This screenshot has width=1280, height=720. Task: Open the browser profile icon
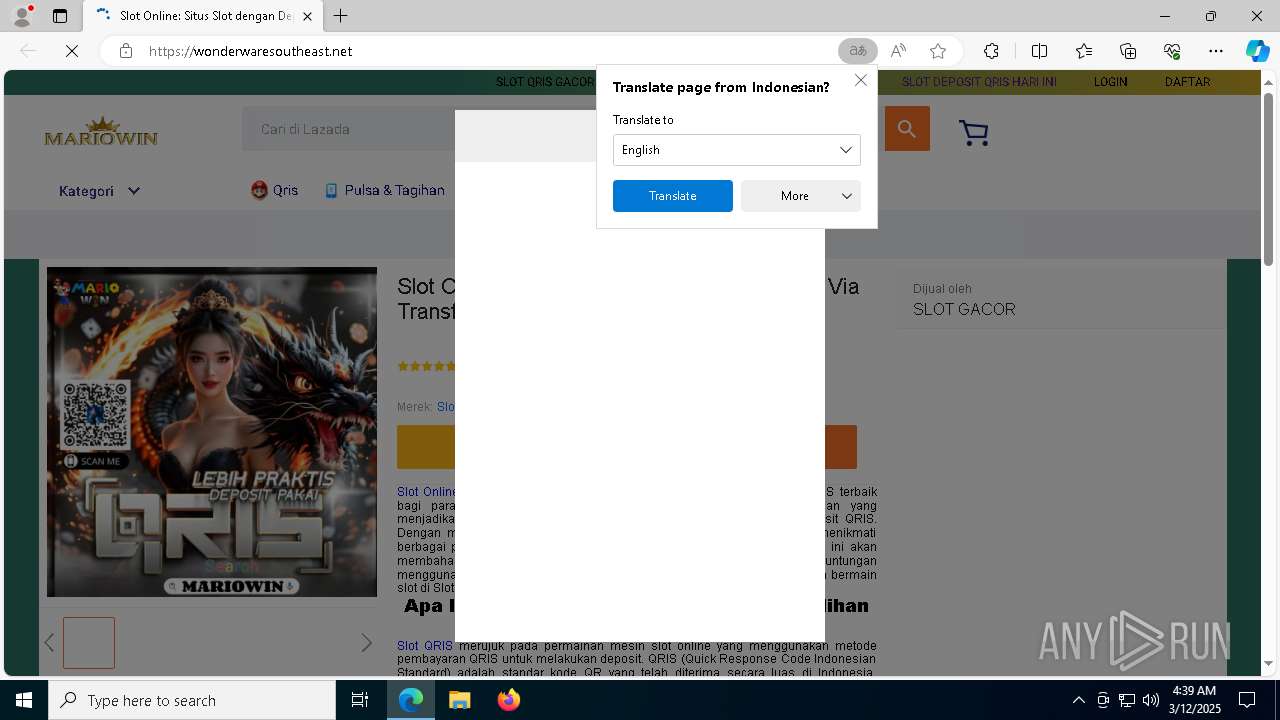pyautogui.click(x=22, y=16)
